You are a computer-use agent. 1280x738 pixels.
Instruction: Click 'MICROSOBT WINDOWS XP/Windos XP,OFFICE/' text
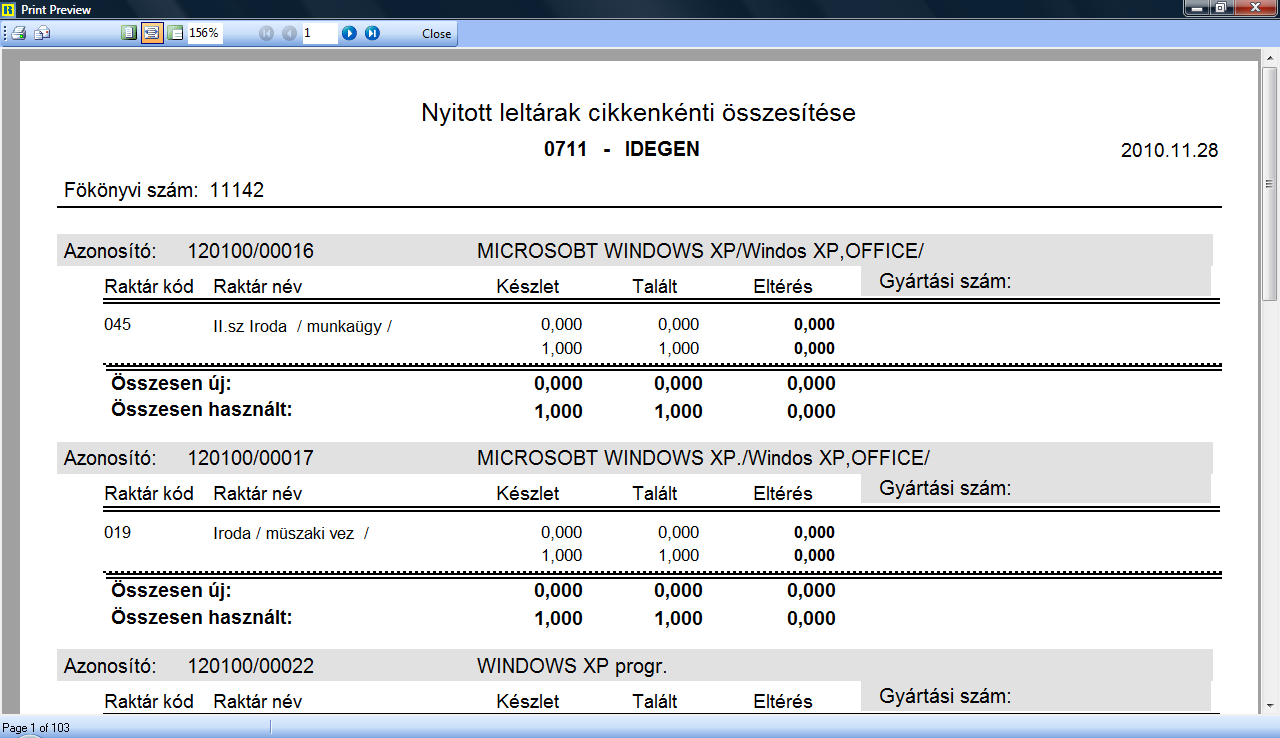tap(700, 251)
